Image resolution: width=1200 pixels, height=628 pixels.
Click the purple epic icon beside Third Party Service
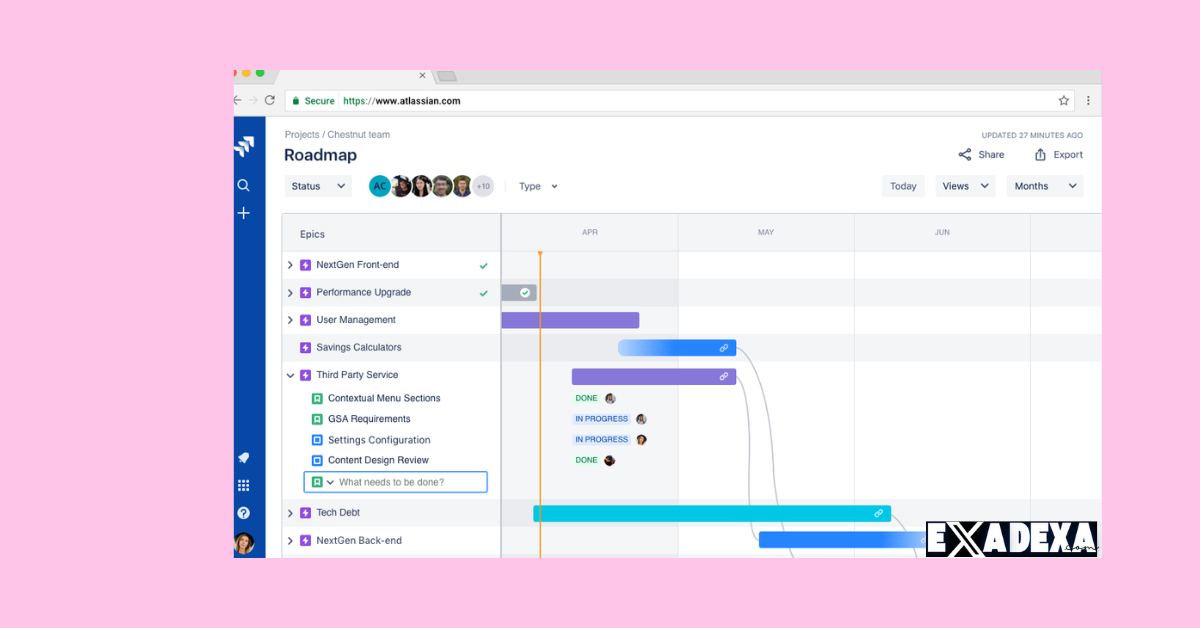click(x=306, y=374)
